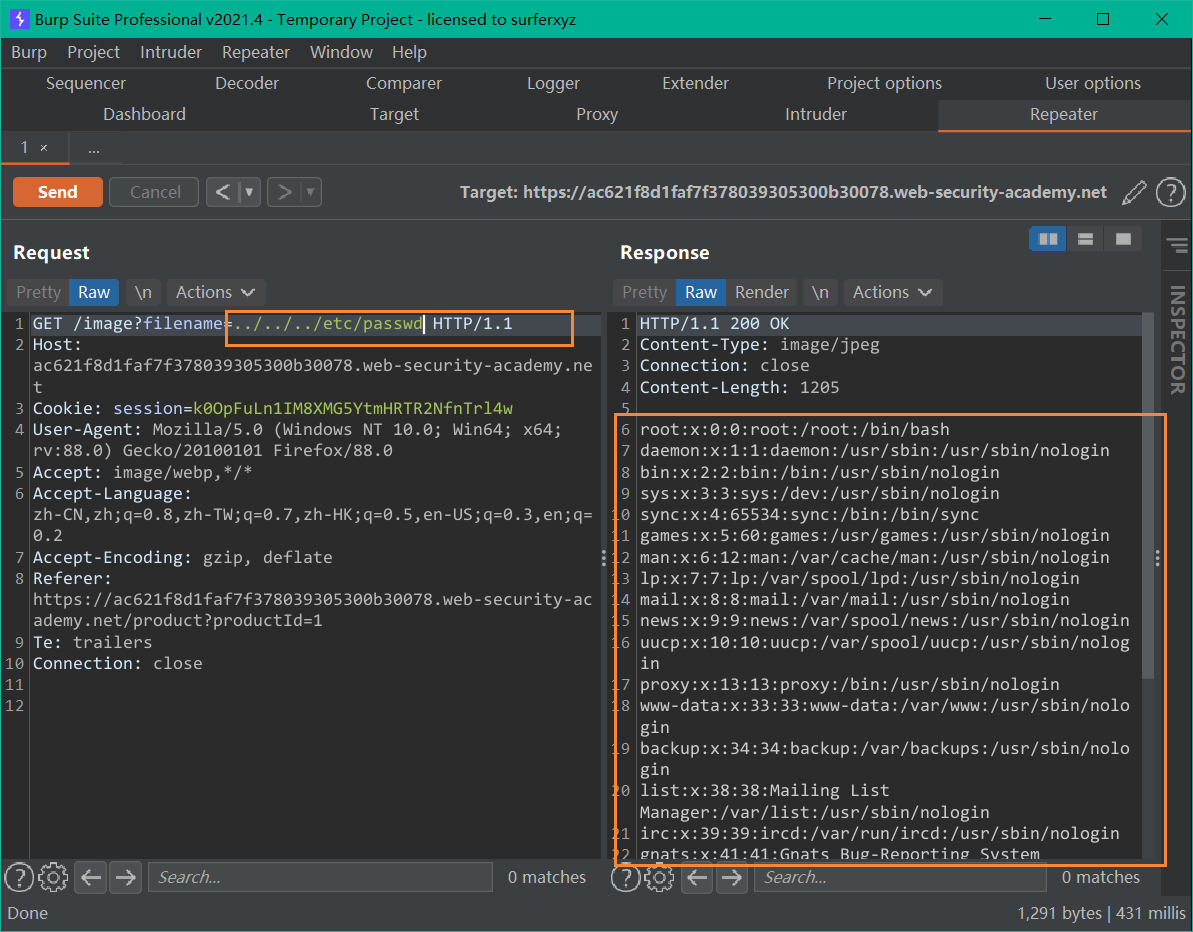The width and height of the screenshot is (1193, 932).
Task: Open Response Actions dropdown
Action: coord(892,292)
